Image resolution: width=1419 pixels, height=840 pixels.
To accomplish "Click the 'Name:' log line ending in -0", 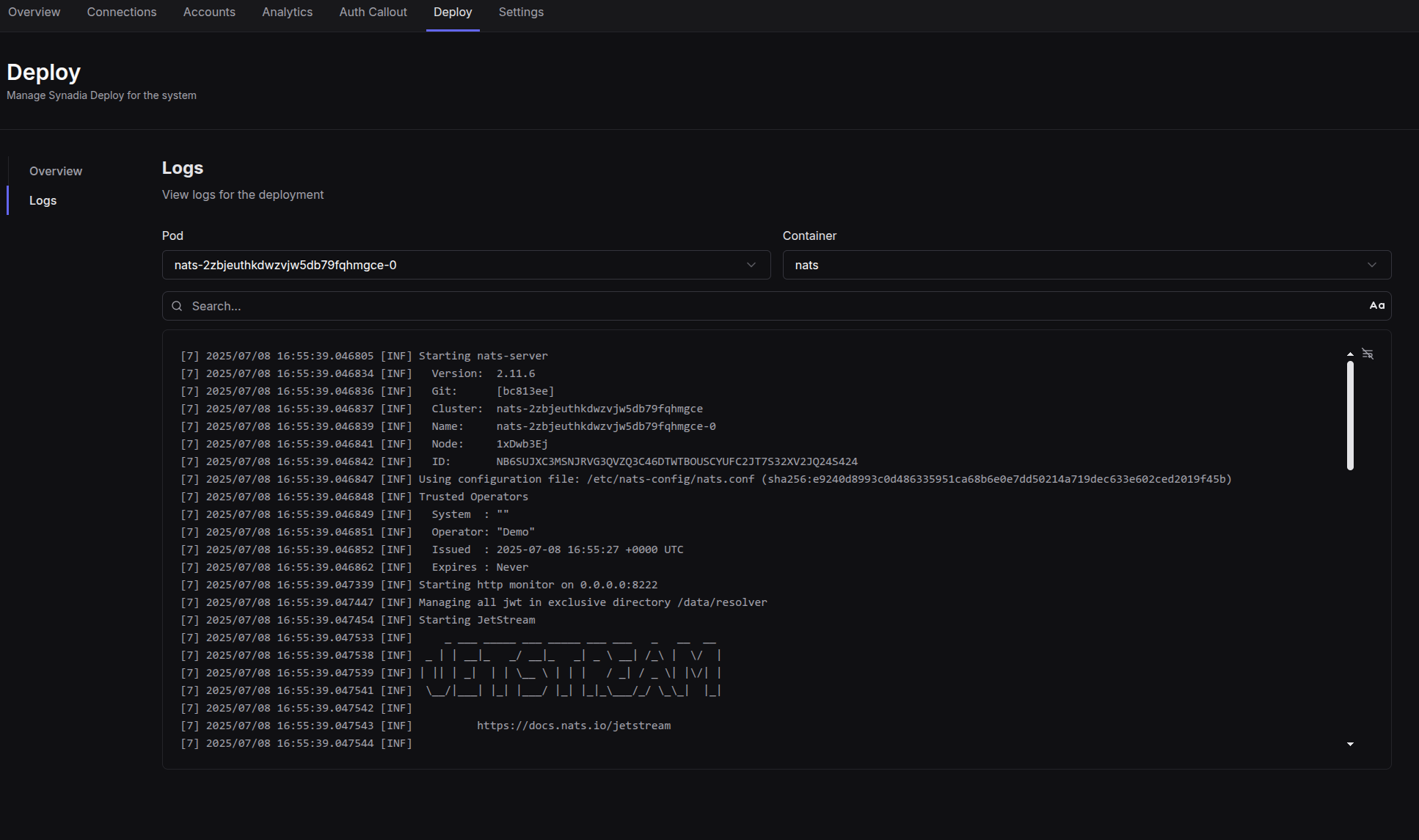I will [x=448, y=426].
